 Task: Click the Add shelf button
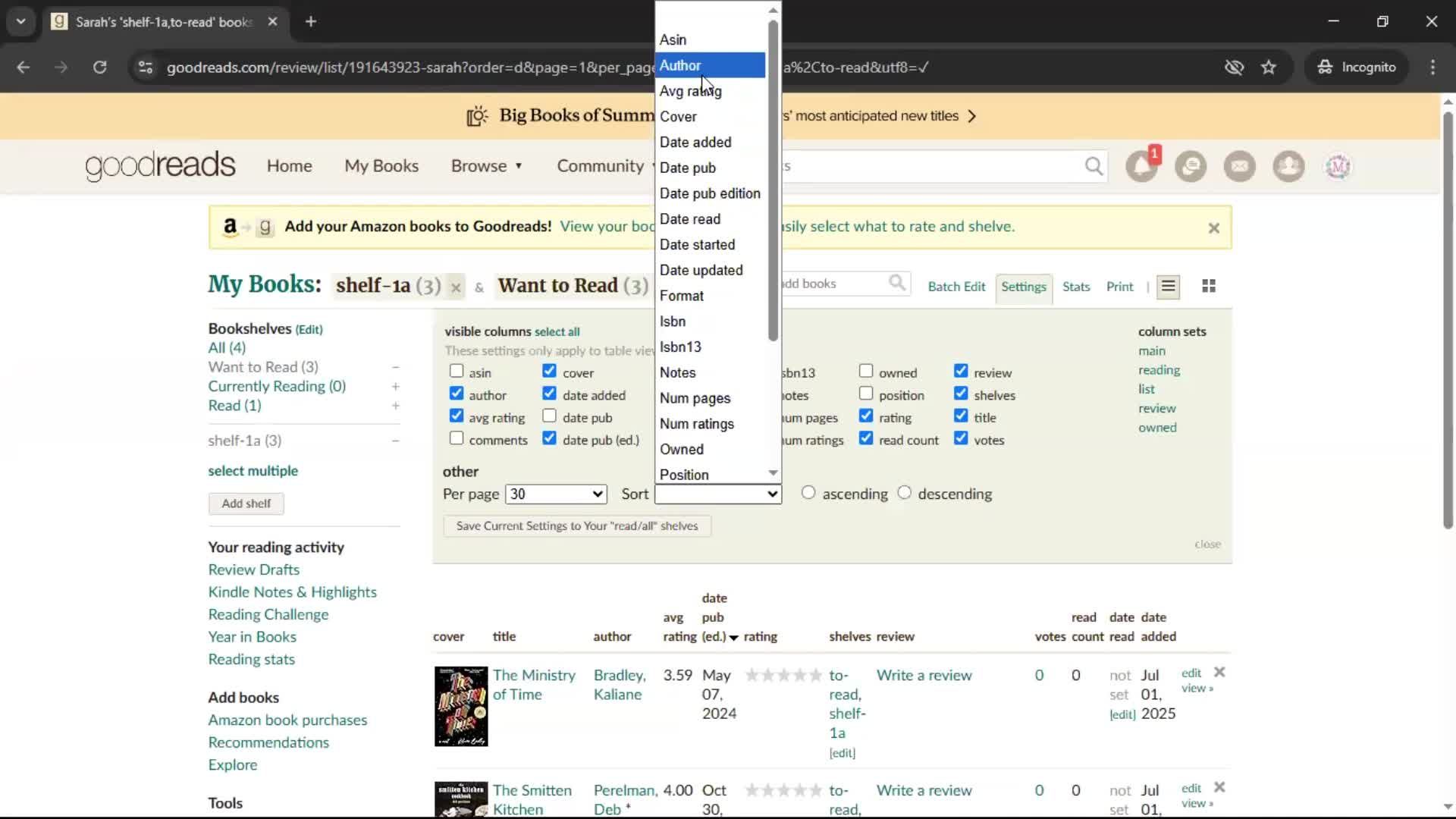(x=246, y=504)
